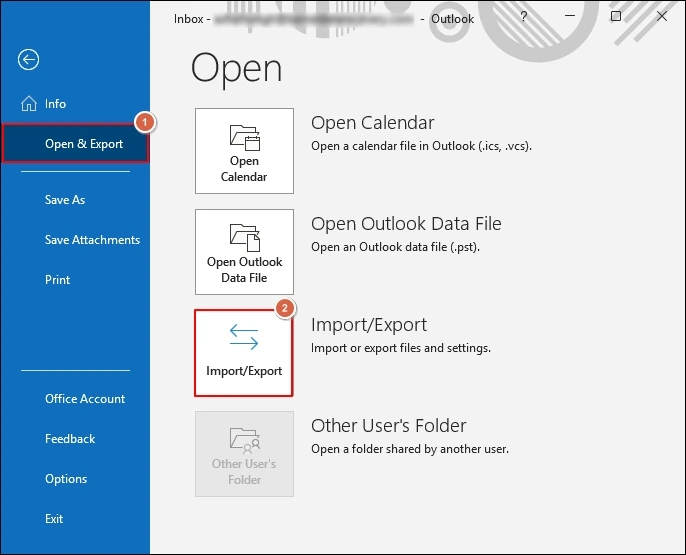Open the Print page
This screenshot has width=686, height=555.
point(58,280)
